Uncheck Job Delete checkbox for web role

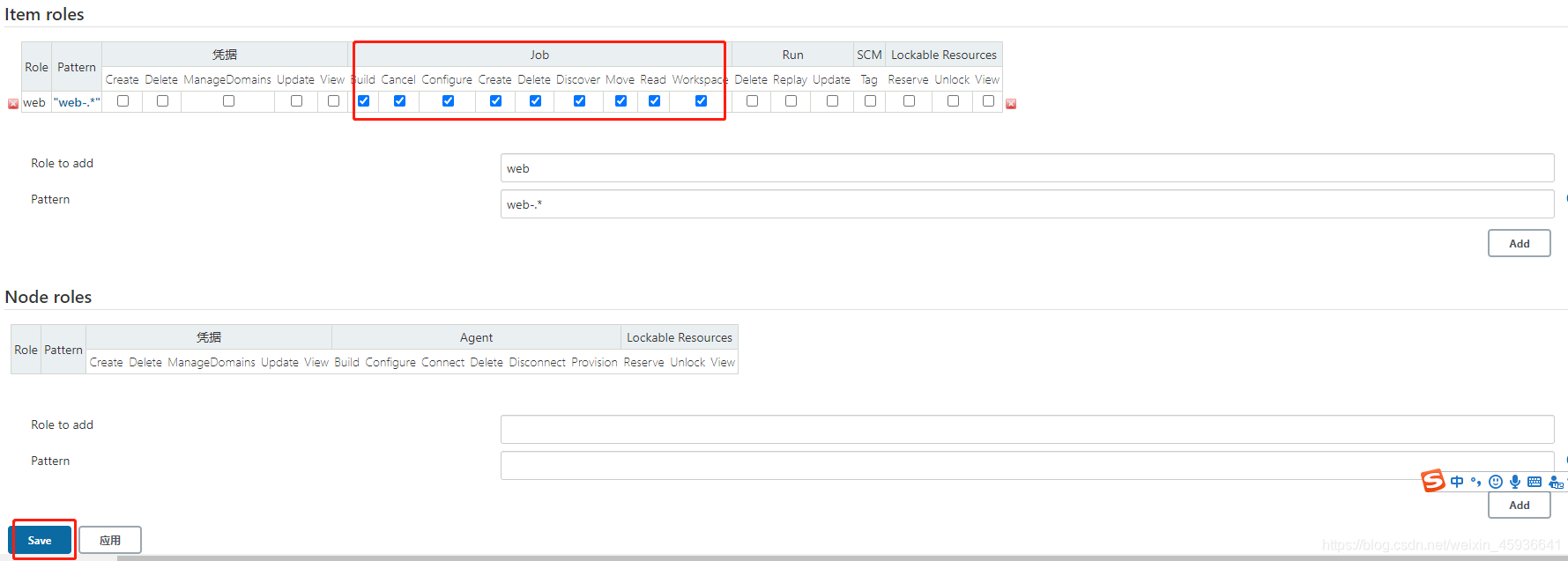click(536, 101)
